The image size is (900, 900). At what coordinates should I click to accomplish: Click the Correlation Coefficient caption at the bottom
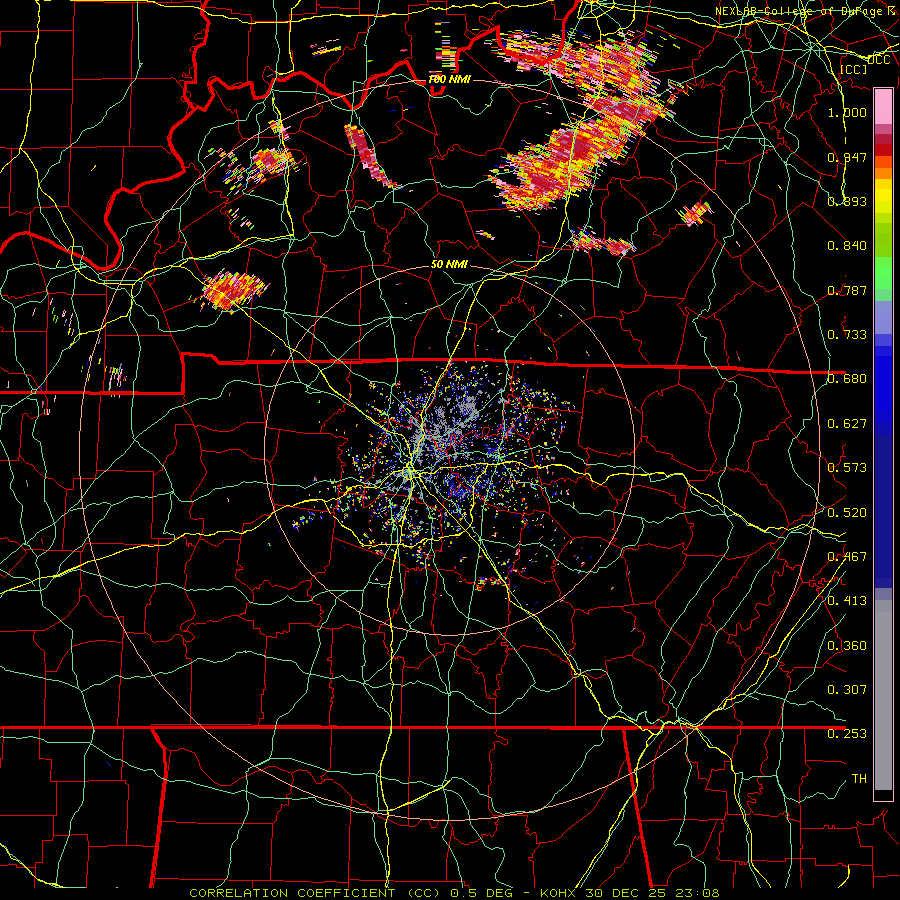coord(453,893)
